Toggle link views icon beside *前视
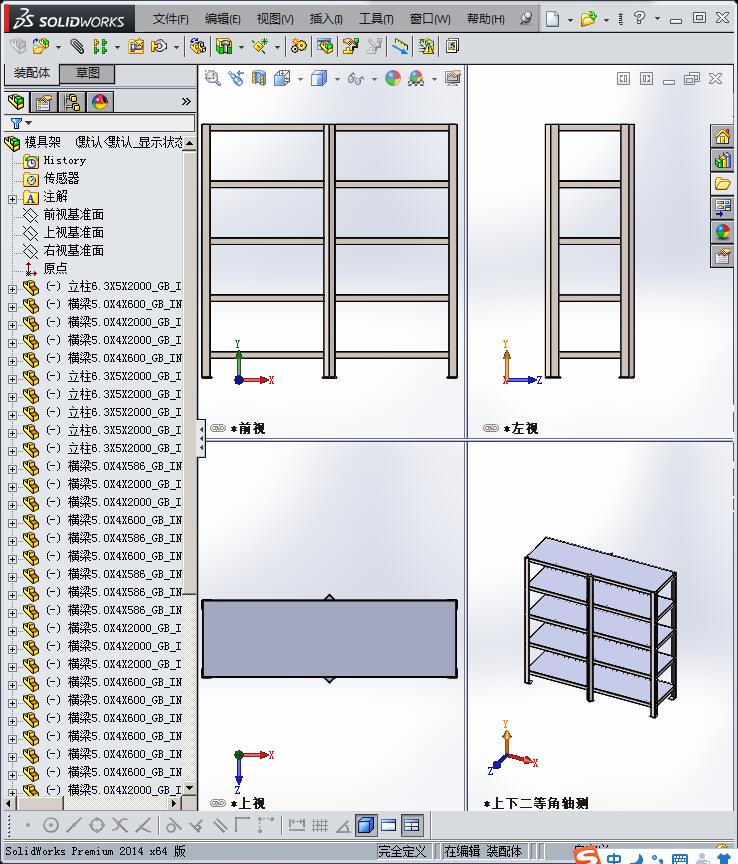This screenshot has height=864, width=738. click(x=218, y=428)
